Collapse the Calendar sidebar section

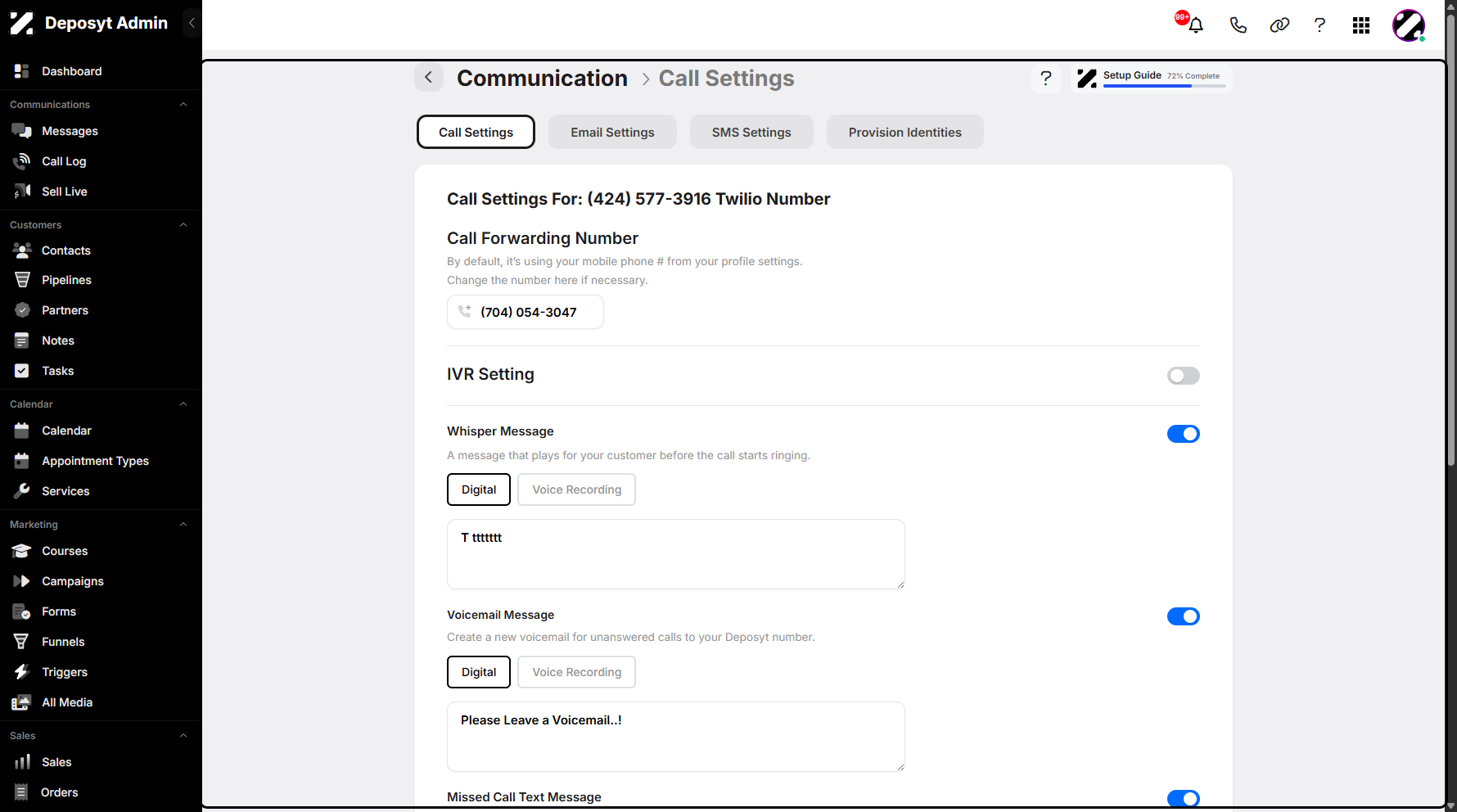(183, 404)
